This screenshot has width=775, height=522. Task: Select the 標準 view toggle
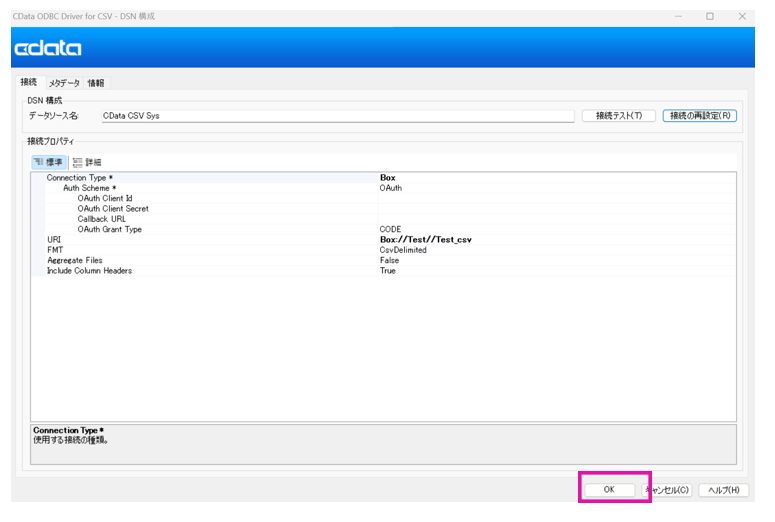coord(48,162)
